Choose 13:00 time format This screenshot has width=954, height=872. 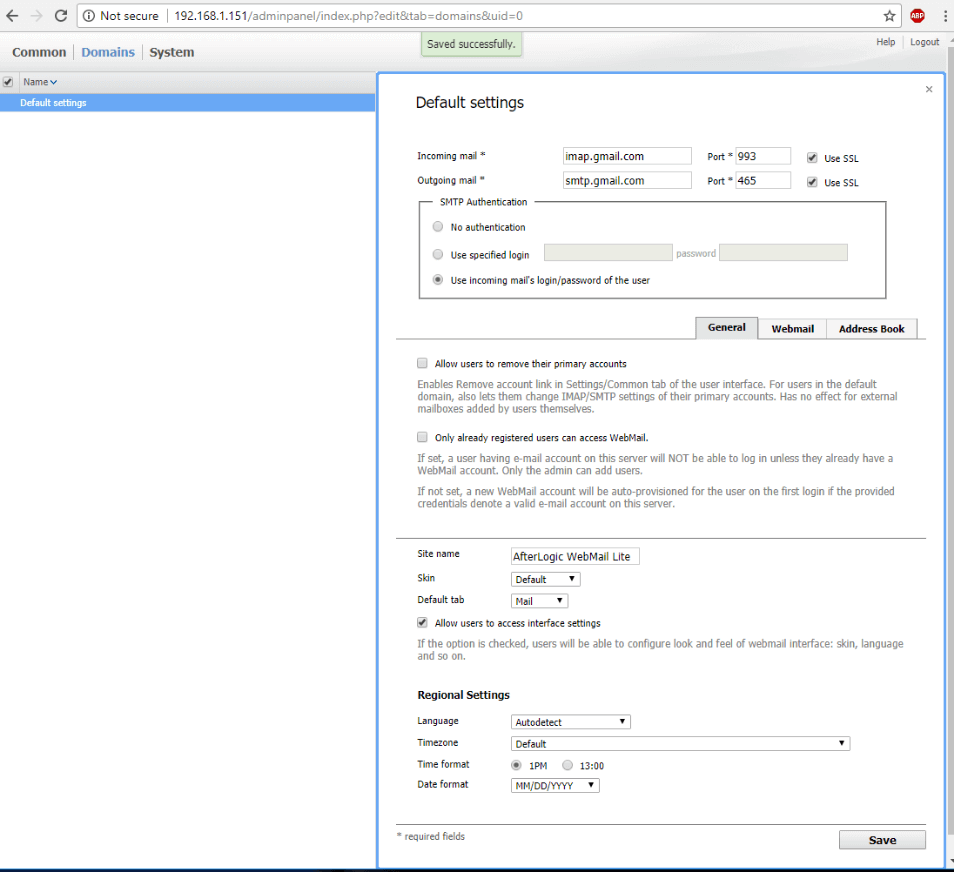pos(567,765)
